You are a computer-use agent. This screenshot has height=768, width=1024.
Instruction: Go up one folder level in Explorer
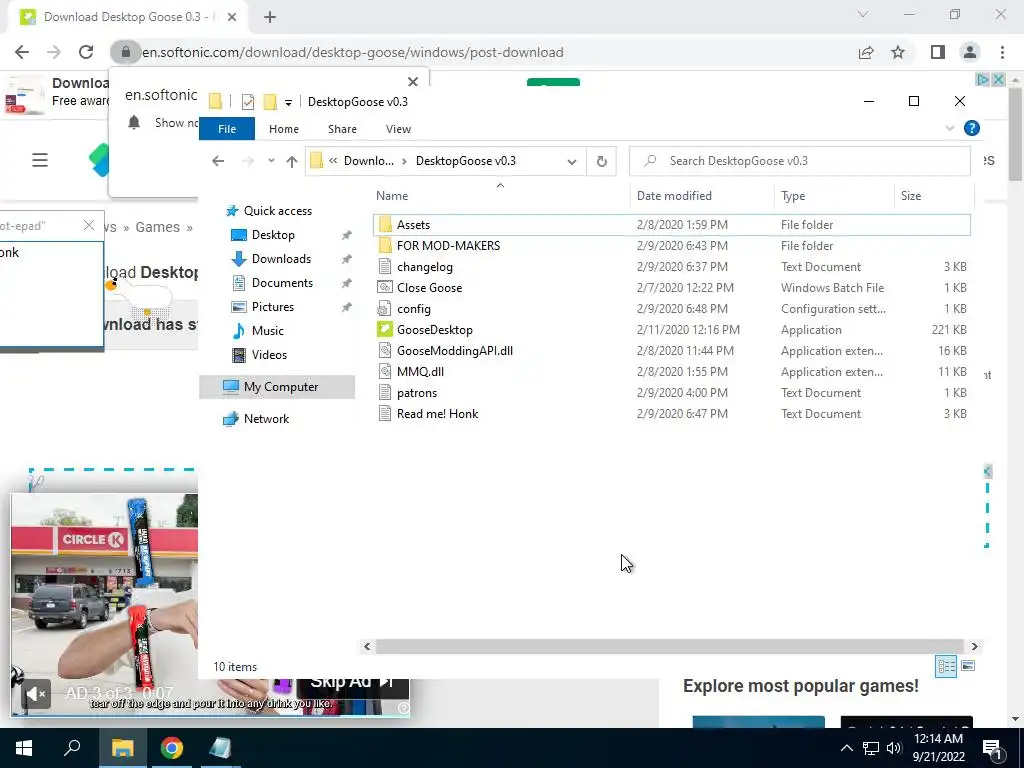tap(291, 161)
